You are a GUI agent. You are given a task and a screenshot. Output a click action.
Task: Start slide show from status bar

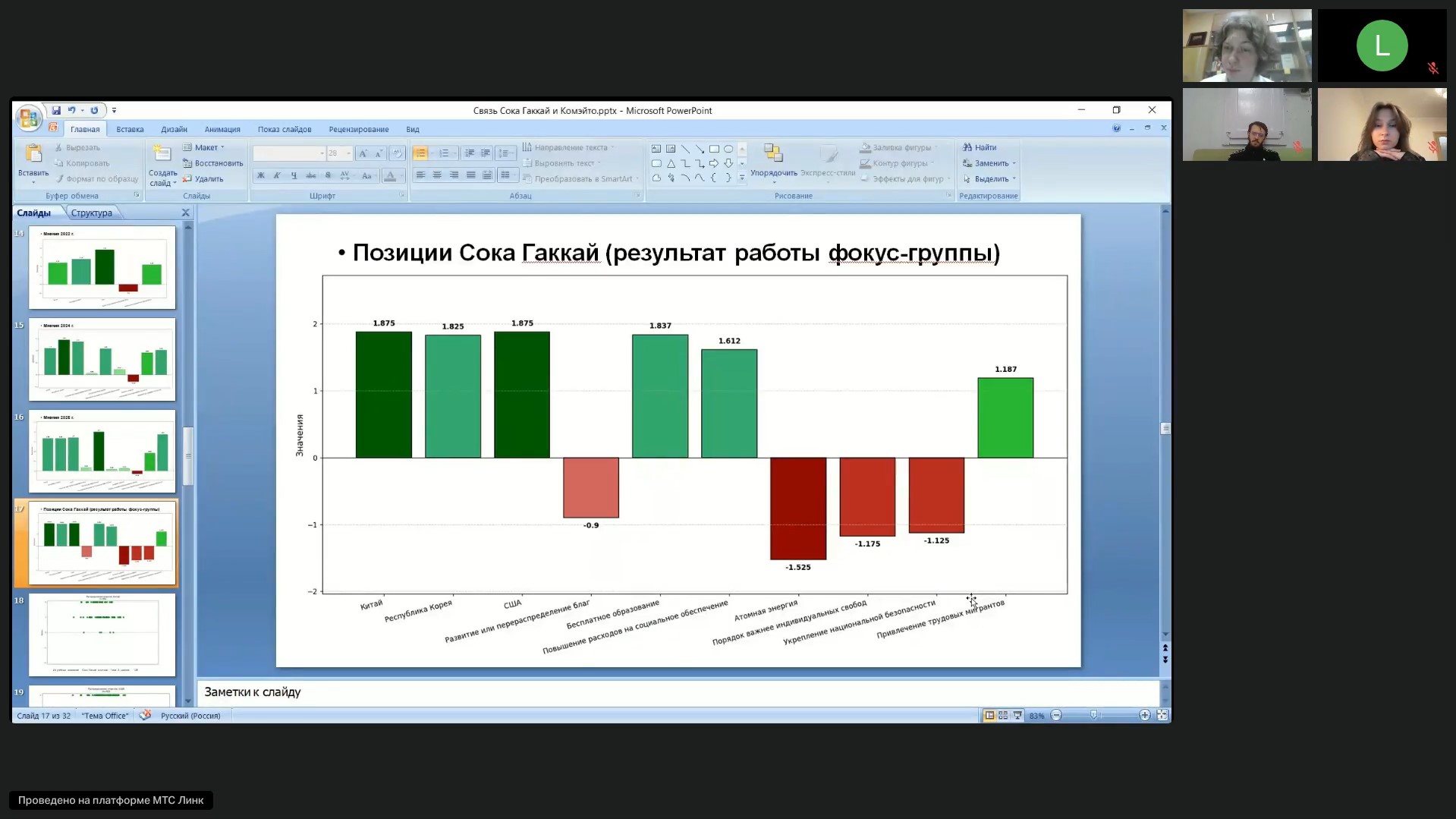click(1017, 716)
